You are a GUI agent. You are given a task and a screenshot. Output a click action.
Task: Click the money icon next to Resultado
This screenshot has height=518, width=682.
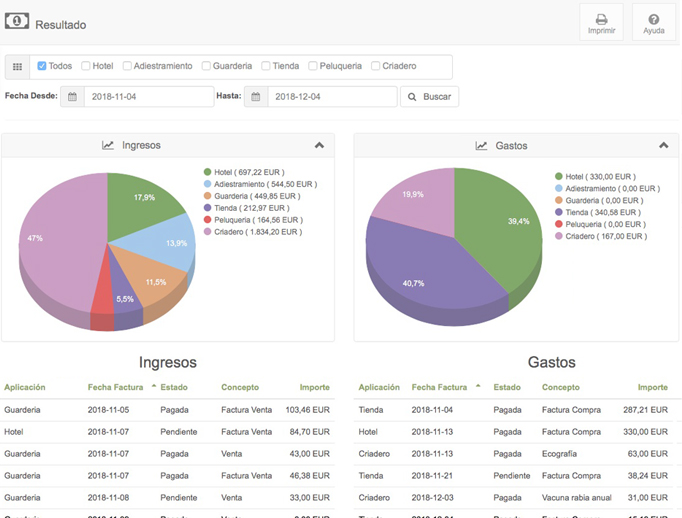pyautogui.click(x=16, y=23)
